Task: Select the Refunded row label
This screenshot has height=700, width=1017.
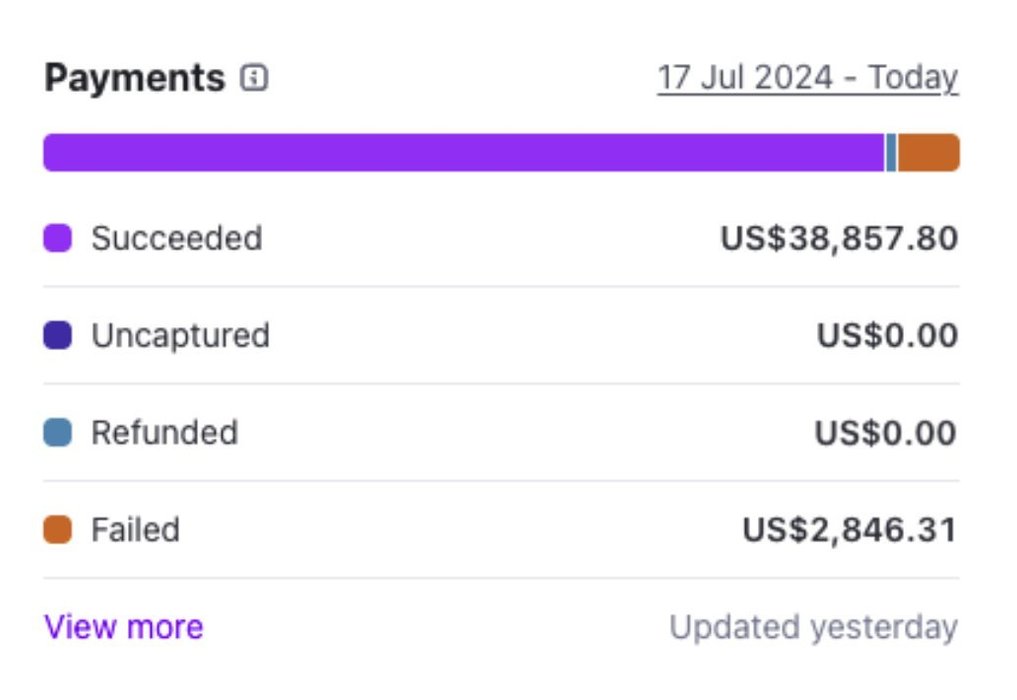Action: pos(164,432)
